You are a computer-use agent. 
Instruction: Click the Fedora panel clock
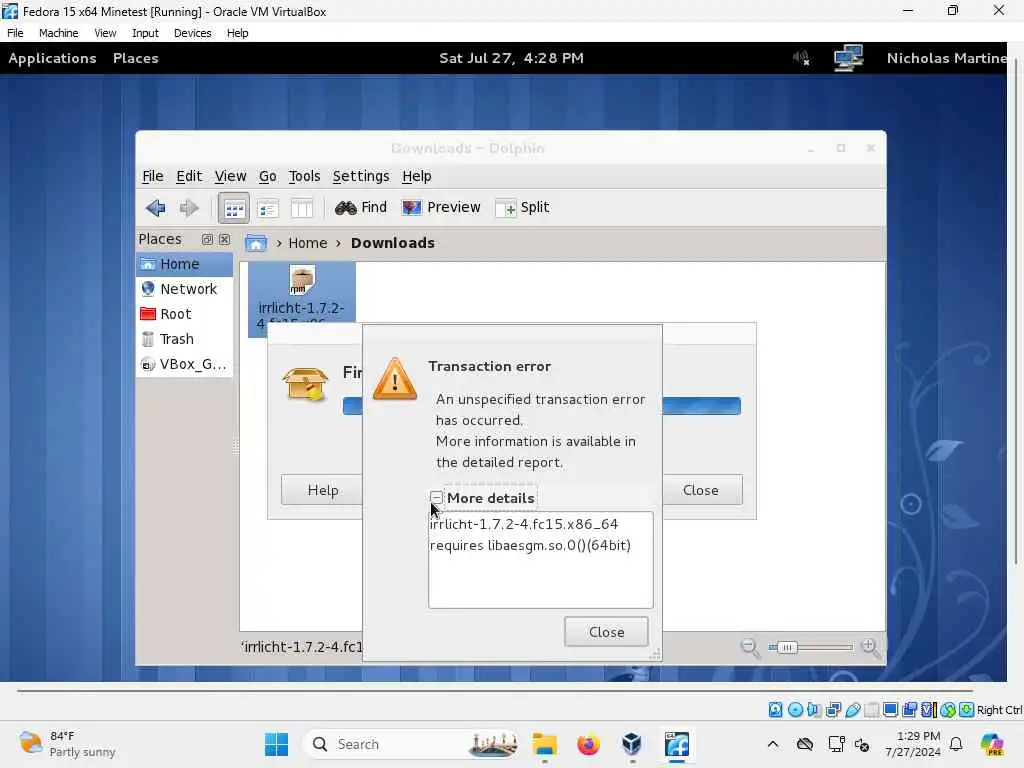511,58
